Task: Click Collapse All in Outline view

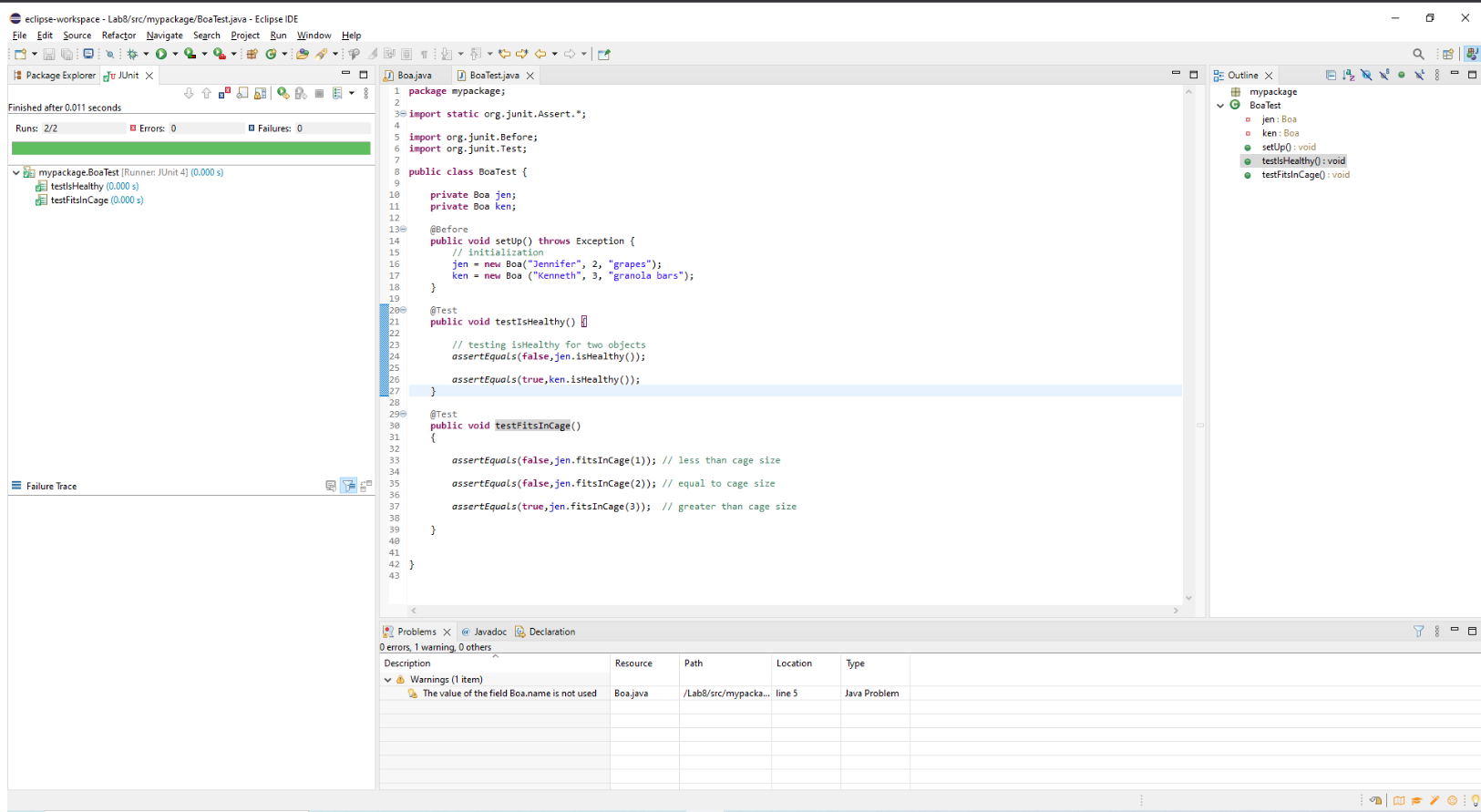Action: pyautogui.click(x=1331, y=75)
